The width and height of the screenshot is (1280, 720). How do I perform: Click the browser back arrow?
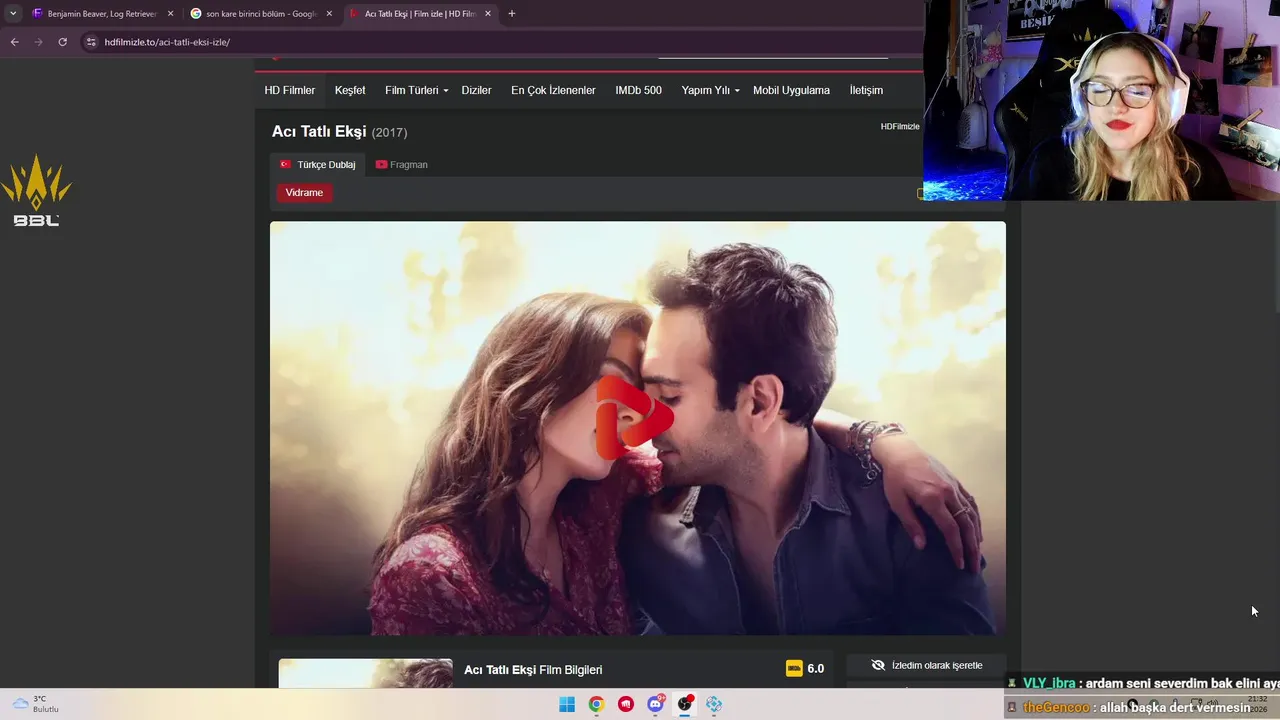[14, 42]
